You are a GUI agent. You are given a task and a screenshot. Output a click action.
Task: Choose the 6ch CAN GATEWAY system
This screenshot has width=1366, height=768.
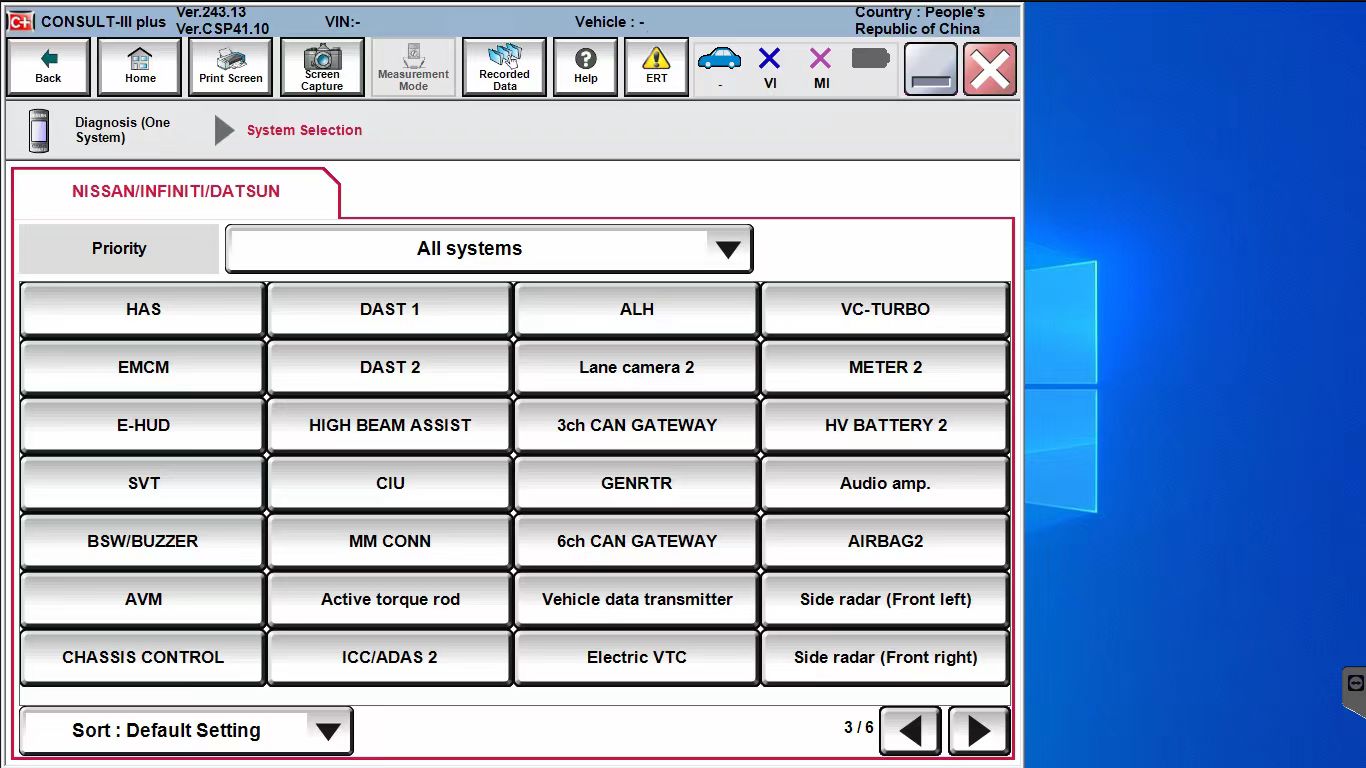coord(637,542)
